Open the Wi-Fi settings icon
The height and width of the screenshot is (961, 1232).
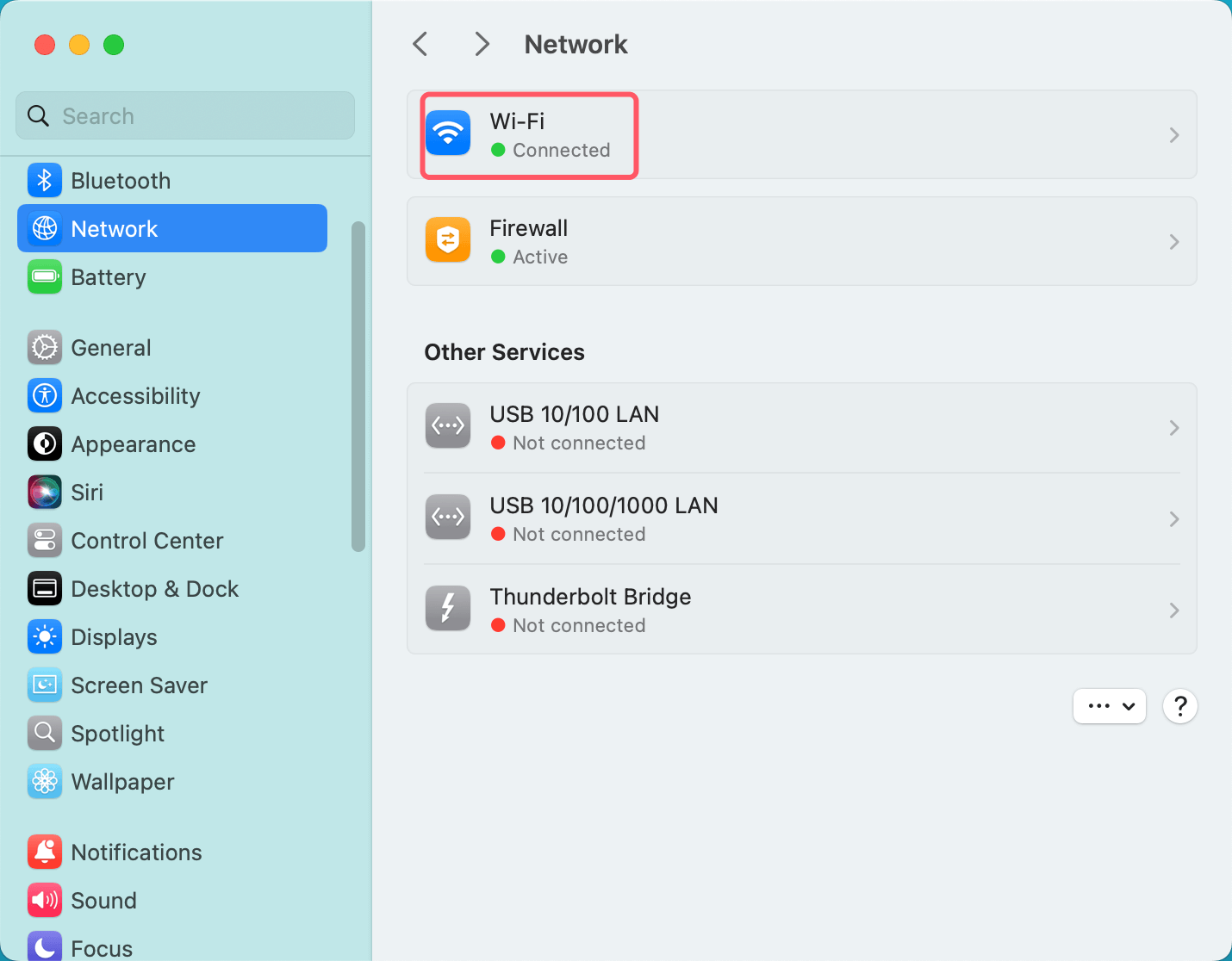point(448,133)
